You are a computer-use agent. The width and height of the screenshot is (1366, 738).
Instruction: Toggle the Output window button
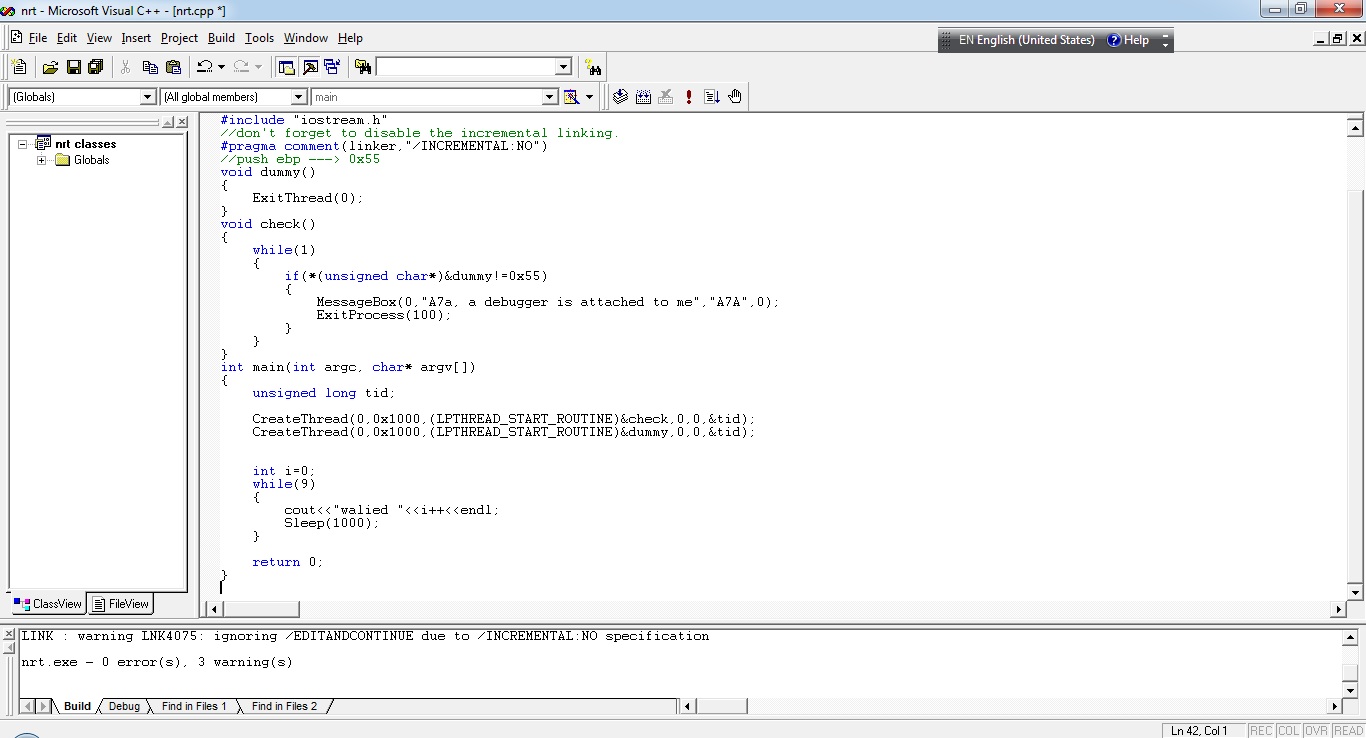[x=310, y=67]
